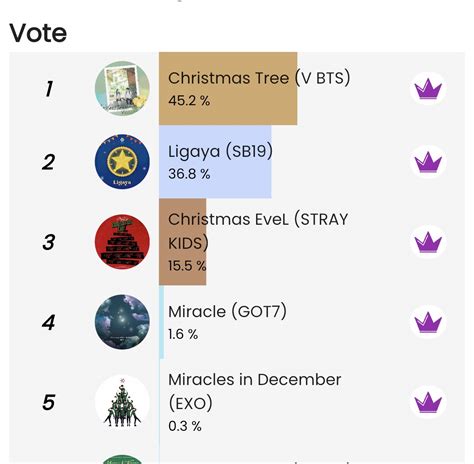Click the tan 45.2 % progress bar
This screenshot has width=474, height=464.
228,89
